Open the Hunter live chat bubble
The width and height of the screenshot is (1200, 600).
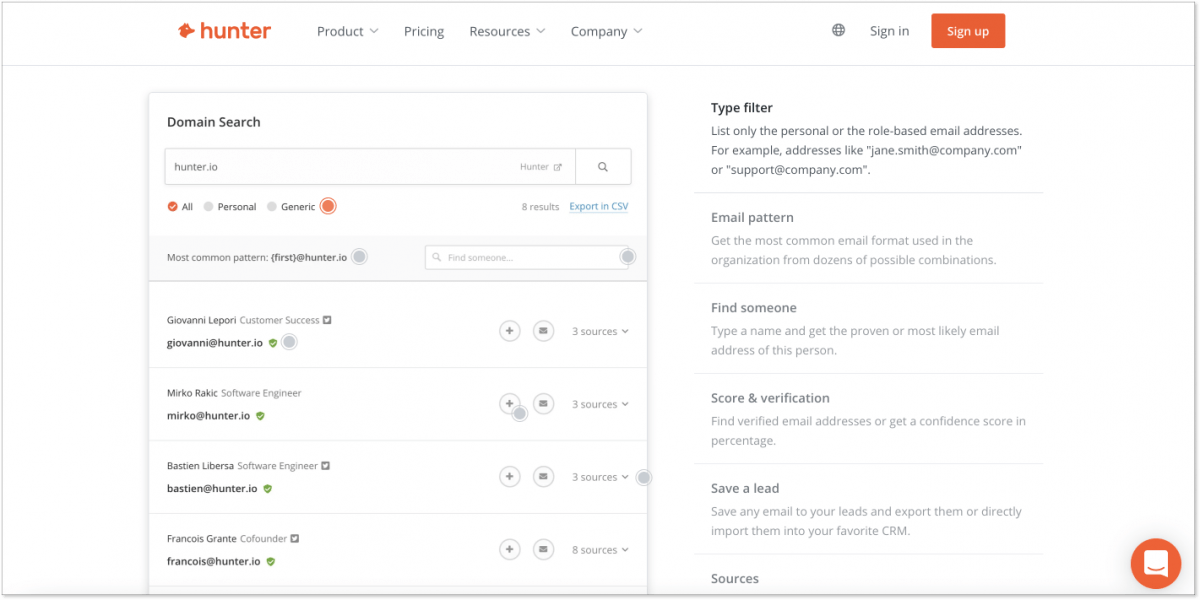(1156, 563)
